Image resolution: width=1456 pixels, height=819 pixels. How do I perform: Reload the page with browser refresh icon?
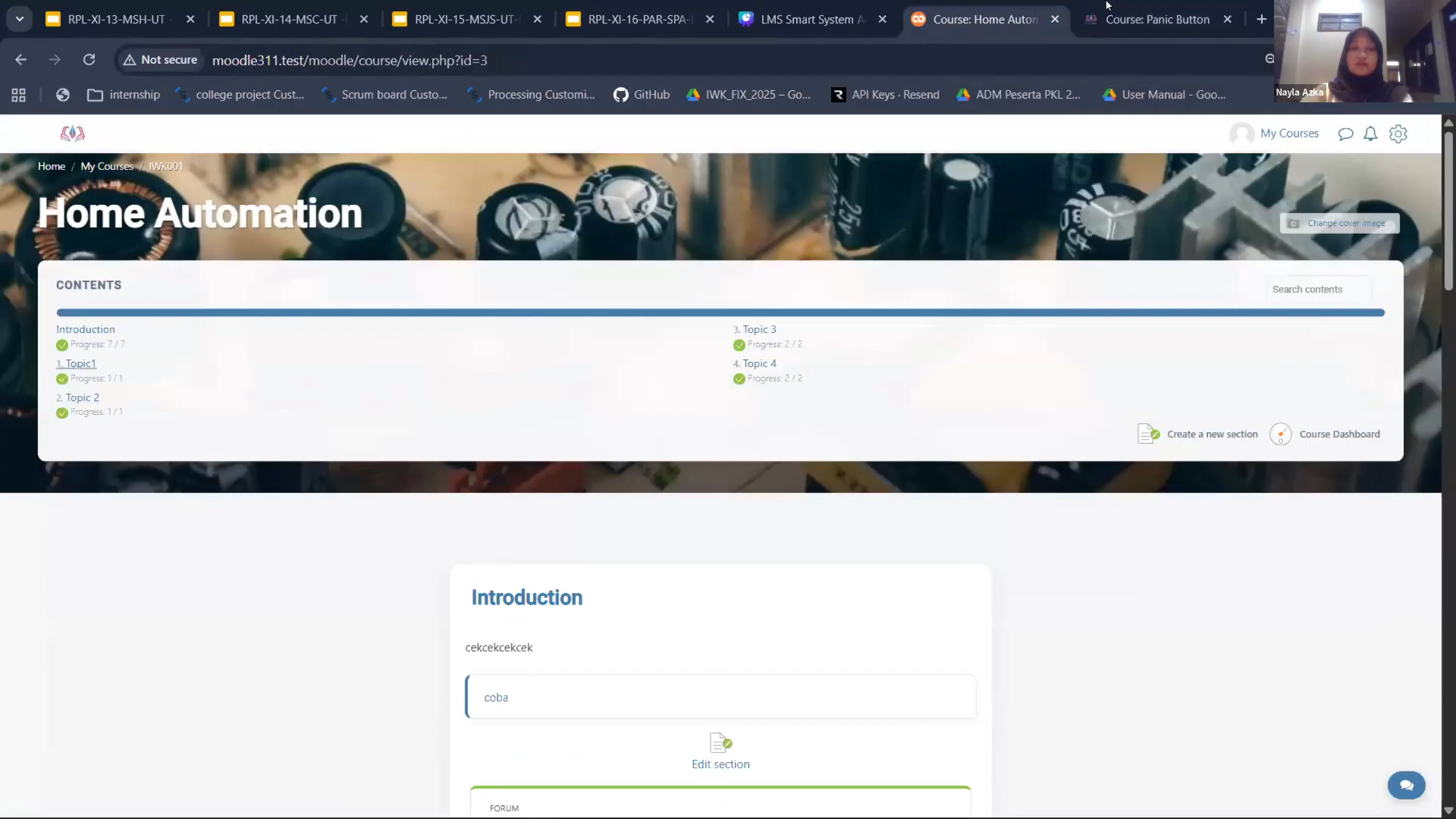89,60
